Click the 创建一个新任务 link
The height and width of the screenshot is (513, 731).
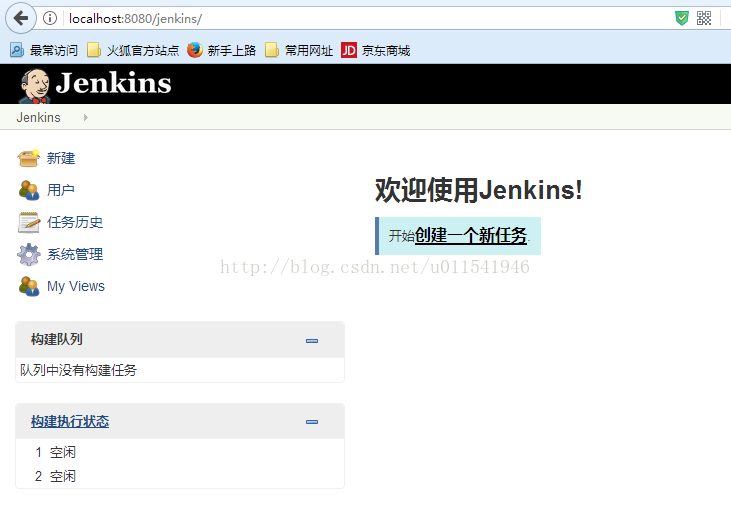(x=471, y=236)
